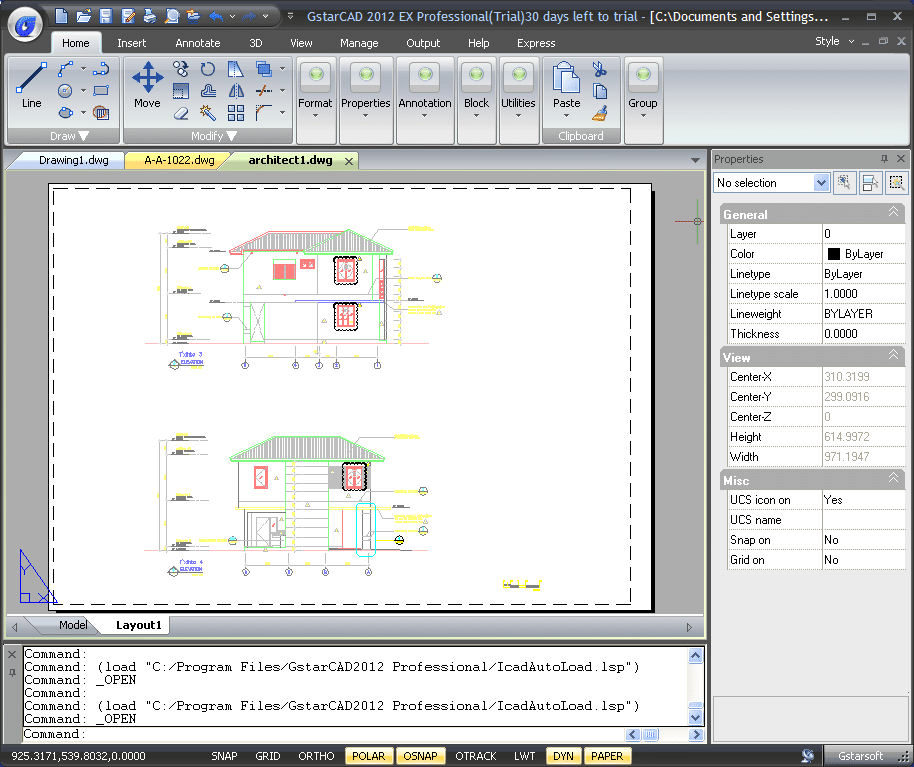Viewport: 914px width, 767px height.
Task: Switch to the Insert ribbon tab
Action: [132, 43]
